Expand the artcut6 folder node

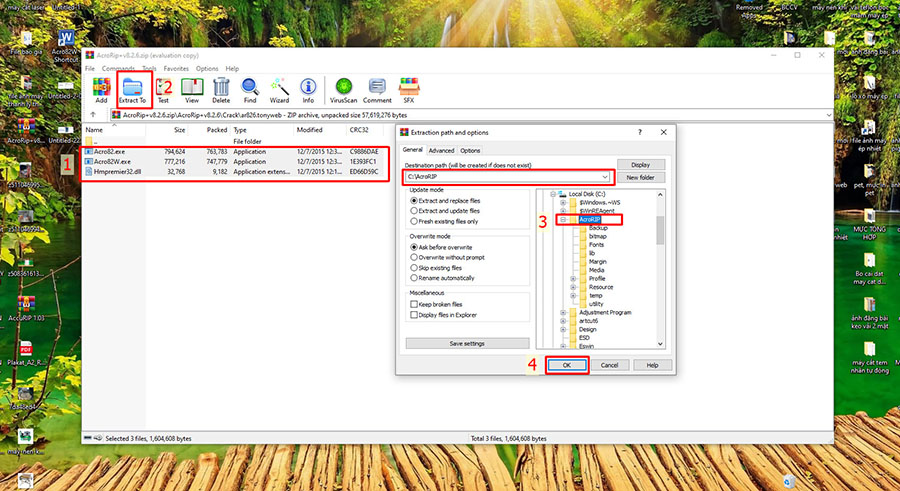(x=563, y=321)
